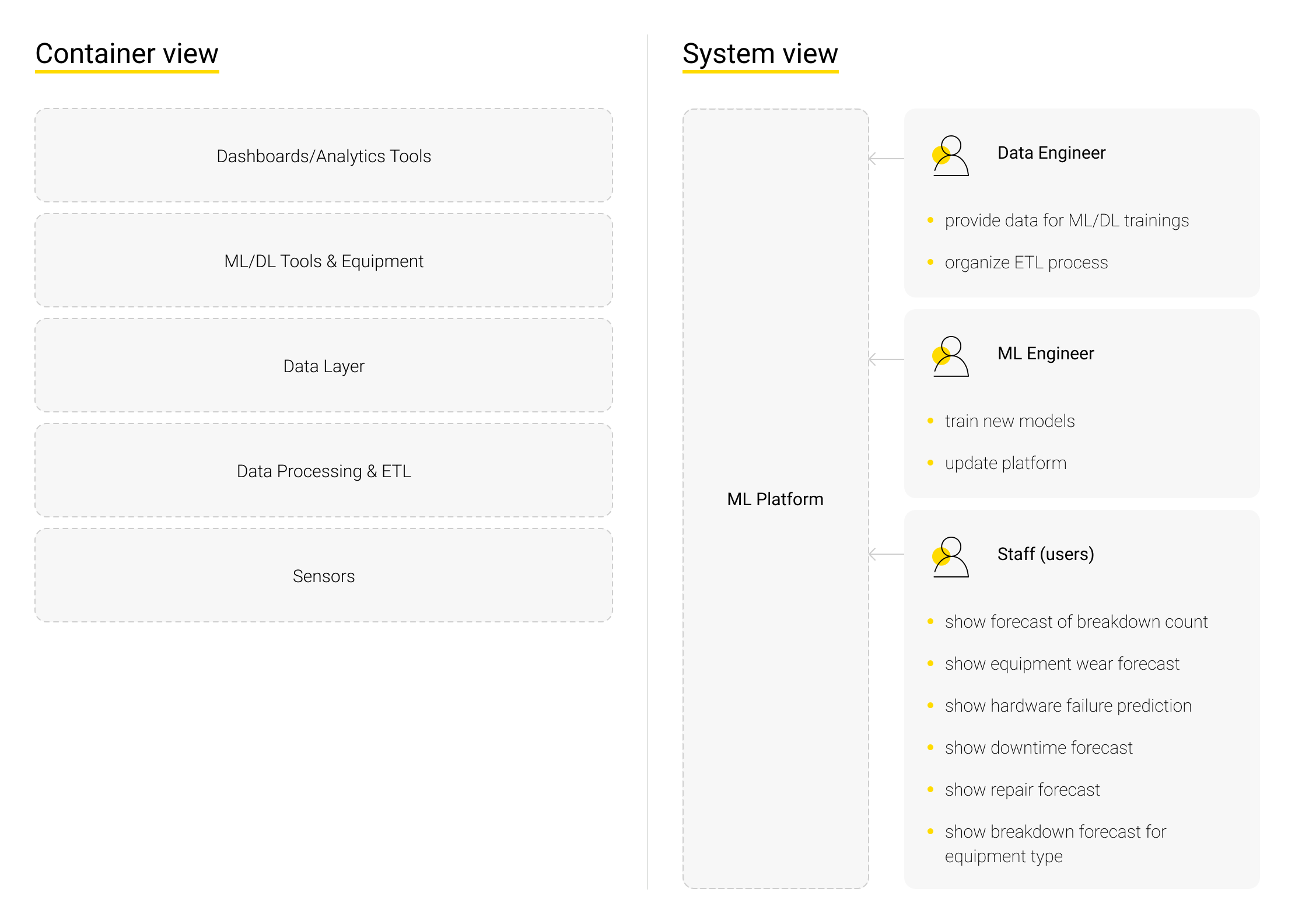This screenshot has width=1295, height=924.
Task: Select the ML/DL Tools & Equipment box
Action: coord(324,261)
